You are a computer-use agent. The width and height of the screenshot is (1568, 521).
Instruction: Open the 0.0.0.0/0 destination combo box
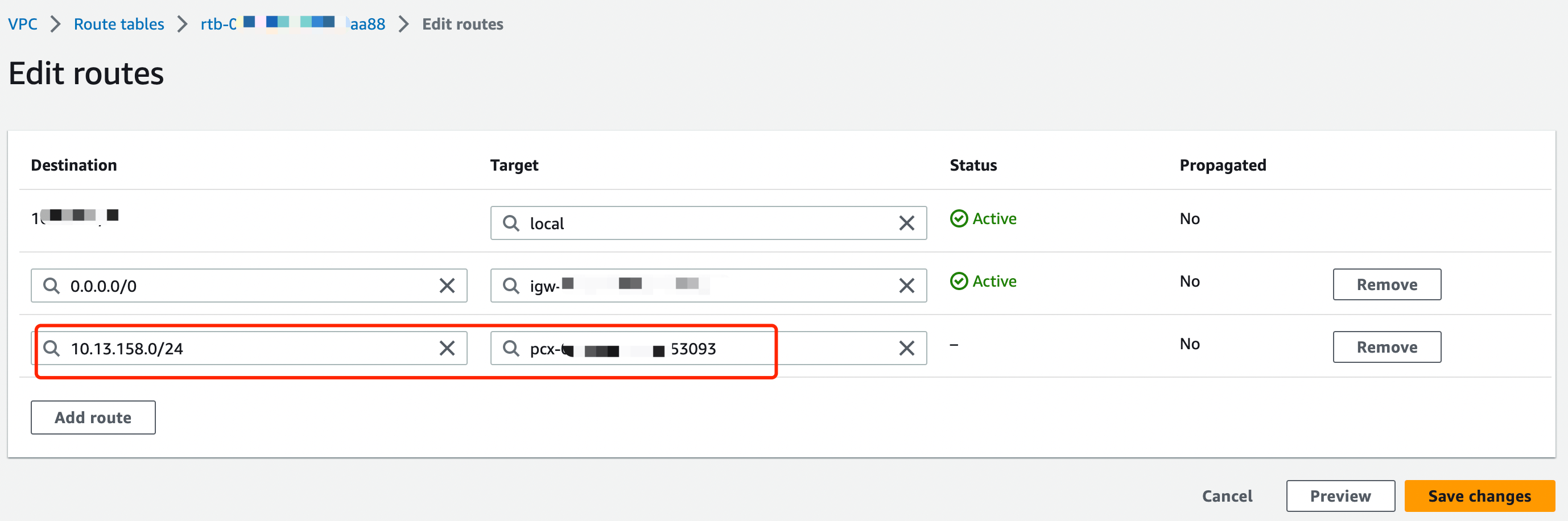click(244, 286)
